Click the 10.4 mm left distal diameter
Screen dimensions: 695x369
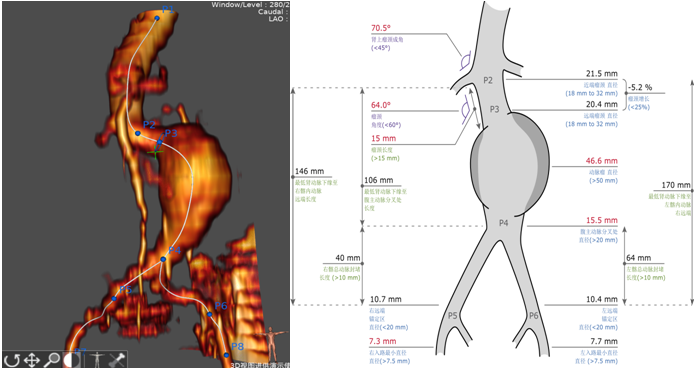click(x=601, y=299)
